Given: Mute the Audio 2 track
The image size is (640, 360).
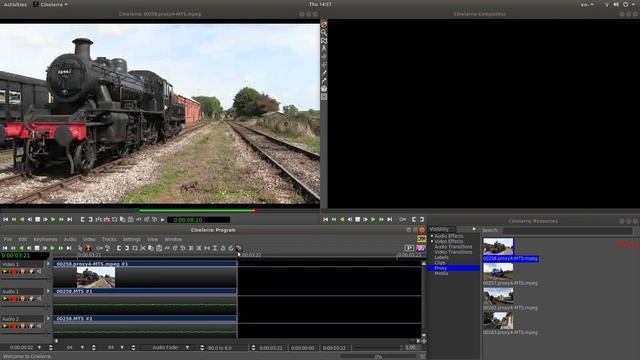Looking at the screenshot, I should pyautogui.click(x=40, y=326).
